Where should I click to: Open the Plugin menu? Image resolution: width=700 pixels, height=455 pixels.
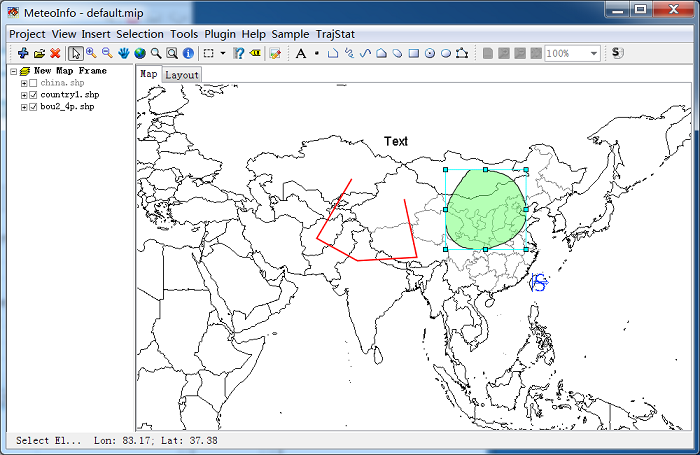coord(220,34)
